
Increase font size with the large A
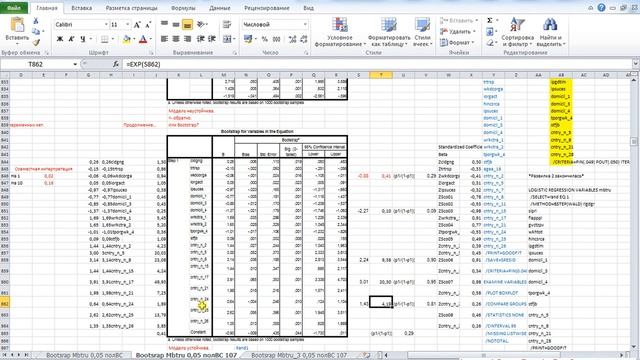(138, 25)
